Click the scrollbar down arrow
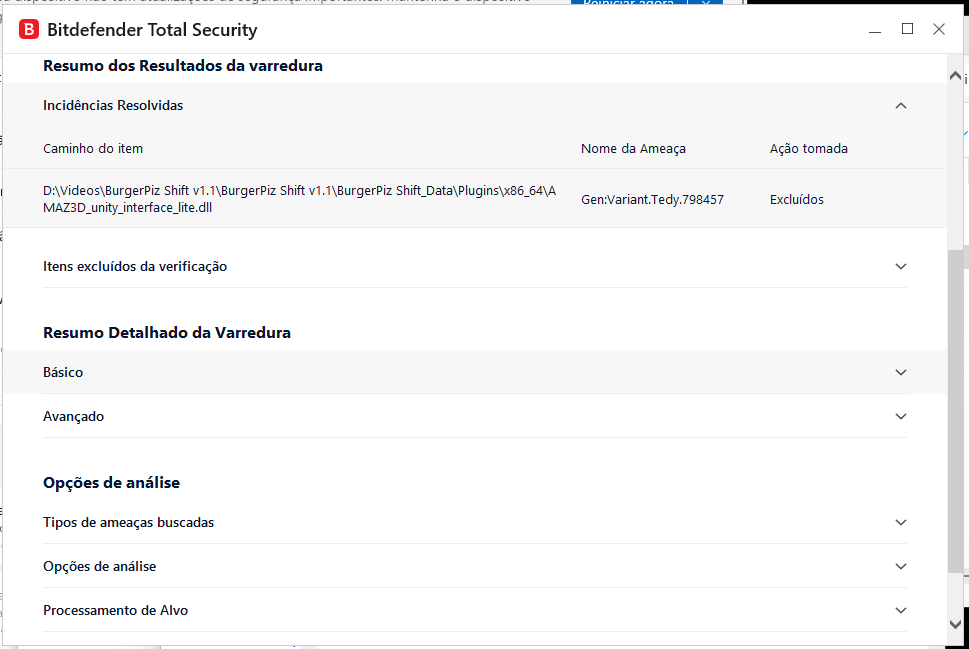Screen dimensions: 969x649 957,622
